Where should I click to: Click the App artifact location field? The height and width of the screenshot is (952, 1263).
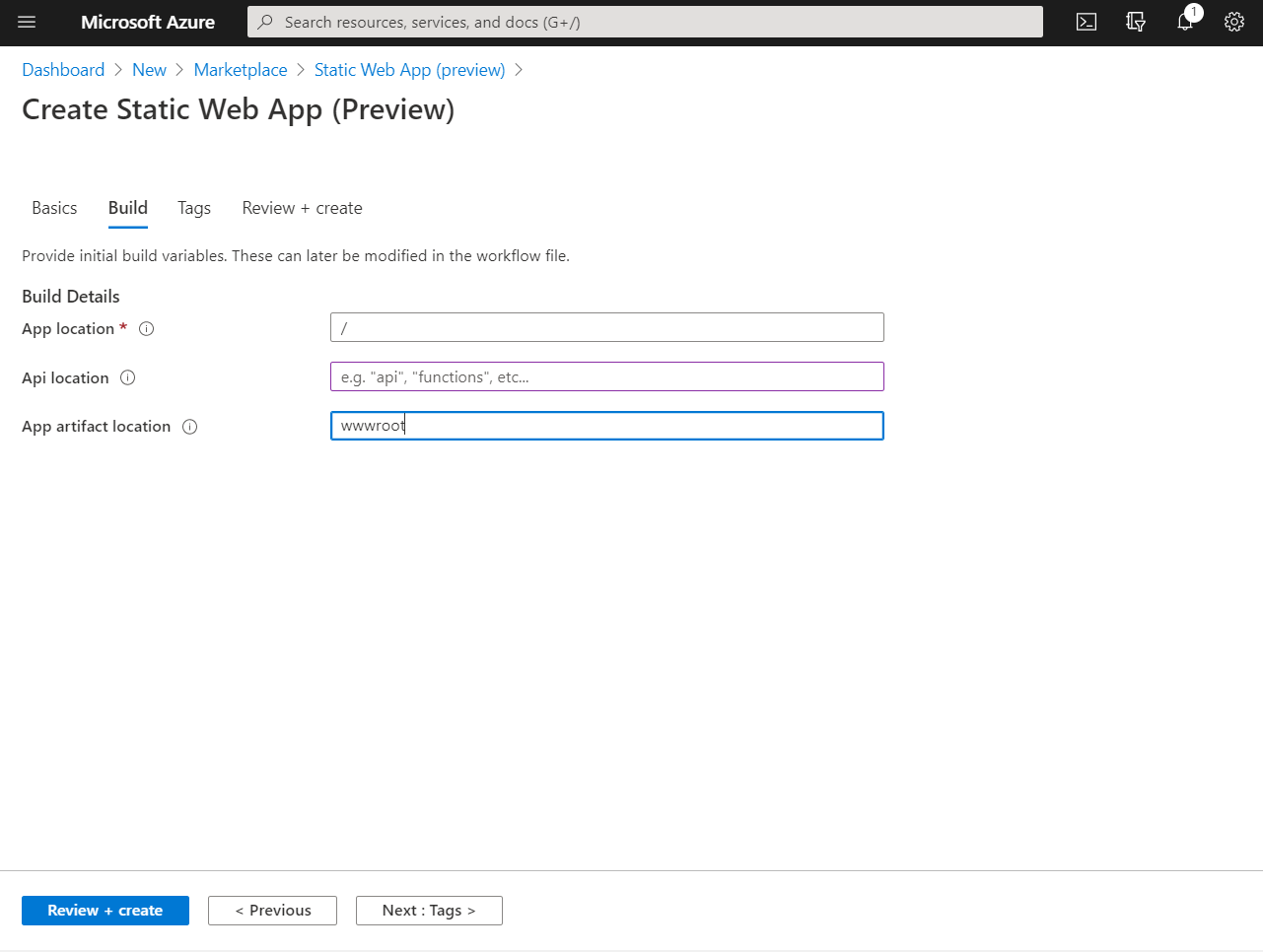pos(607,426)
